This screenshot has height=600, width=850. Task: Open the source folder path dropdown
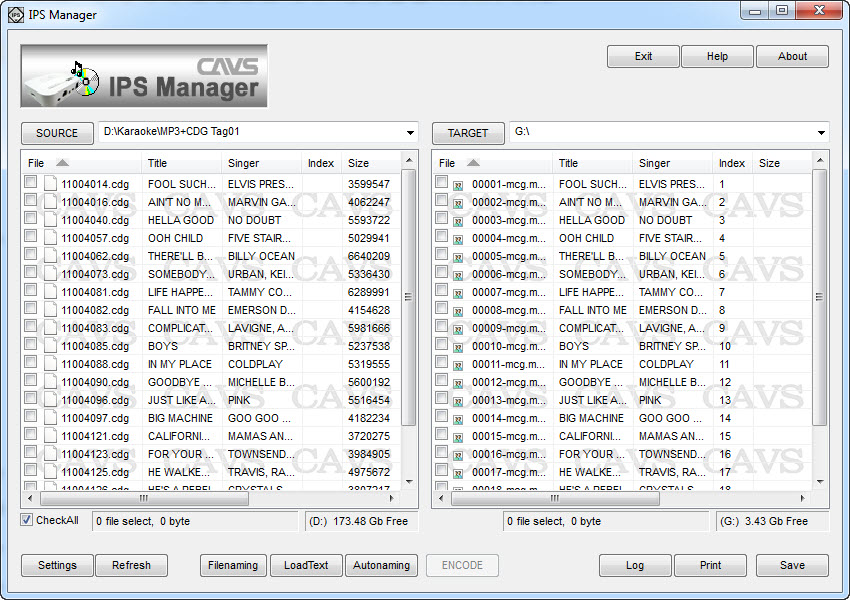tap(410, 133)
